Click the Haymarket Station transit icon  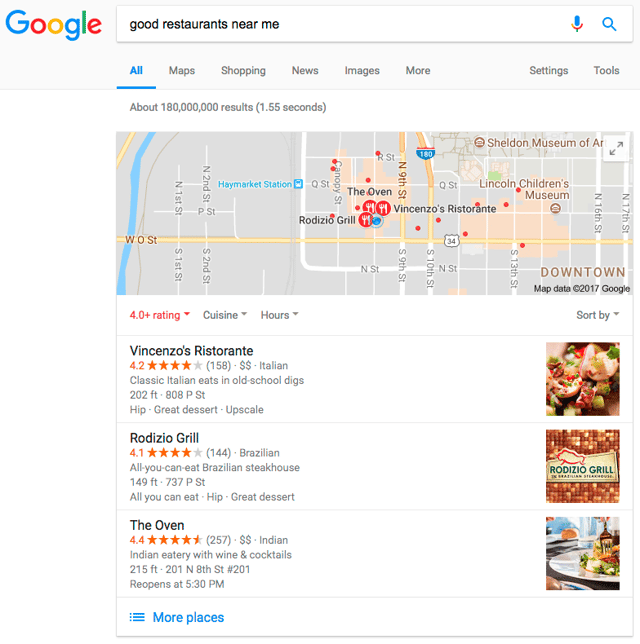[x=299, y=184]
